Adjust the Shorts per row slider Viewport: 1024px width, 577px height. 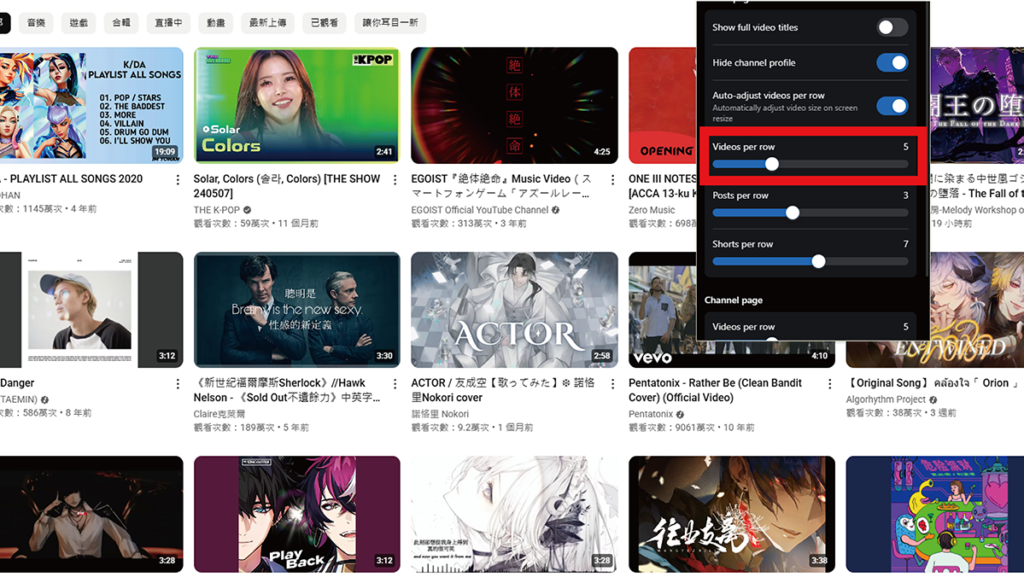(810, 261)
